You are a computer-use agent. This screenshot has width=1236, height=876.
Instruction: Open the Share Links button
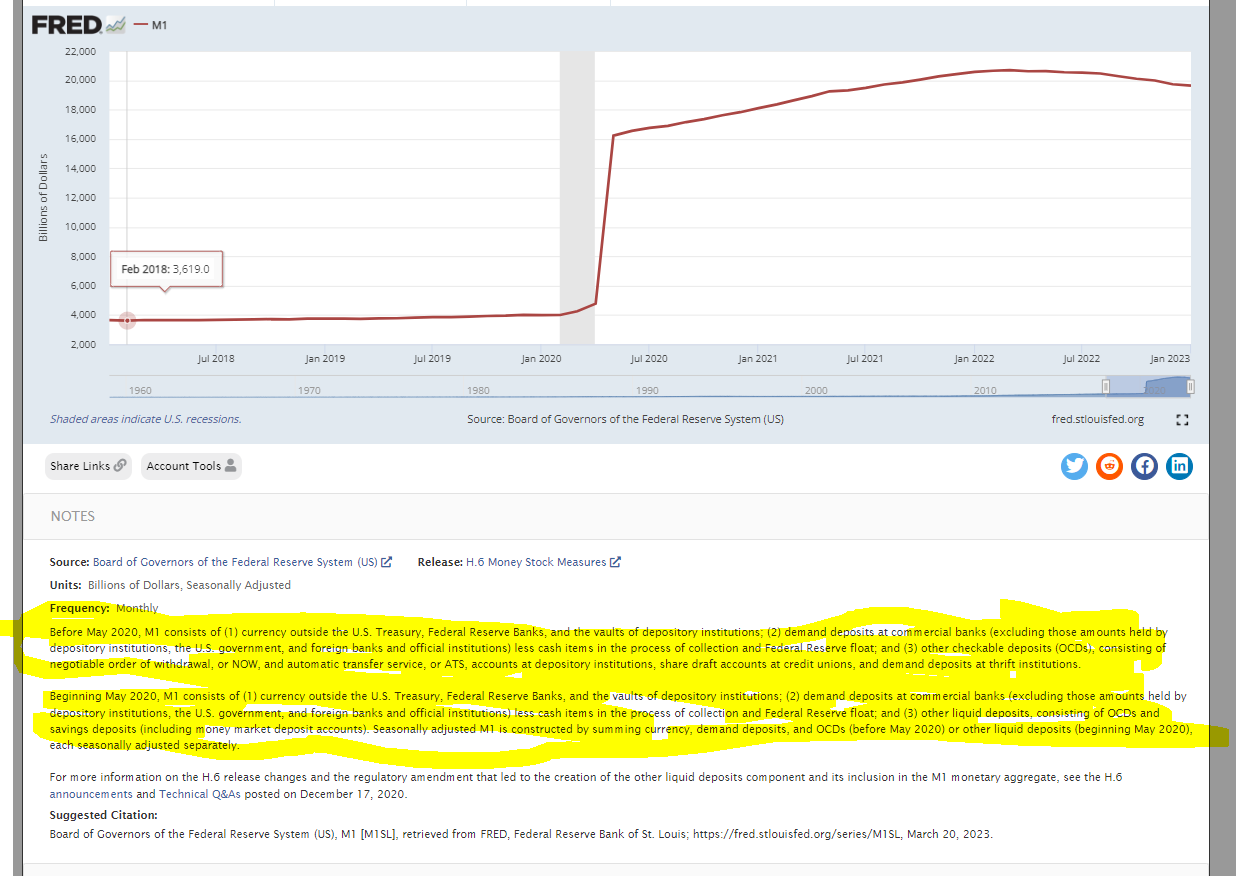coord(88,466)
